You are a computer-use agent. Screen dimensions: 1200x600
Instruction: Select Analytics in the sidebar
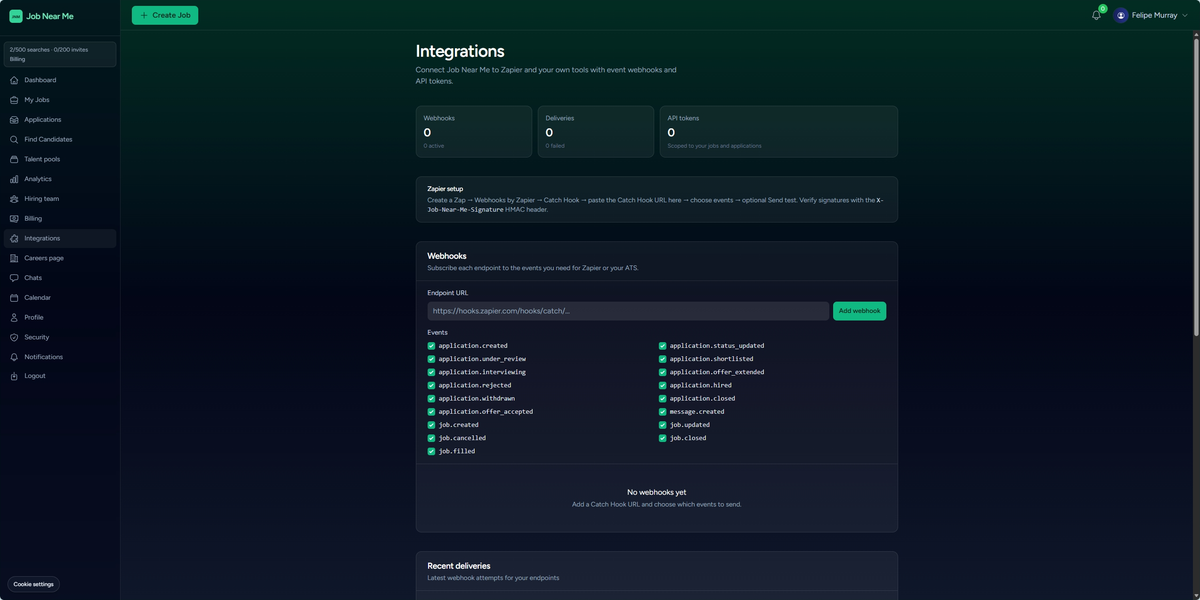click(60, 179)
